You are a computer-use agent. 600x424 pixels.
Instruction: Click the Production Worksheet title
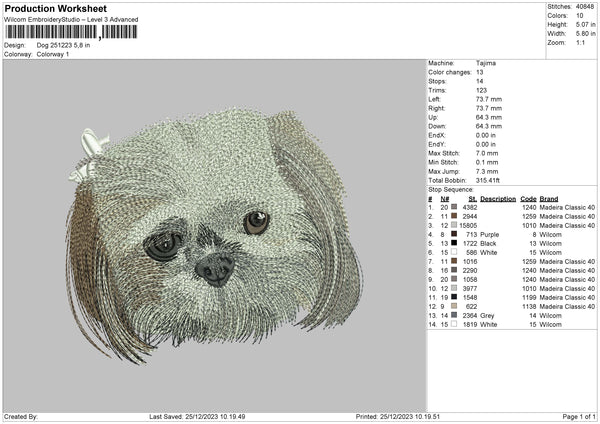55,7
